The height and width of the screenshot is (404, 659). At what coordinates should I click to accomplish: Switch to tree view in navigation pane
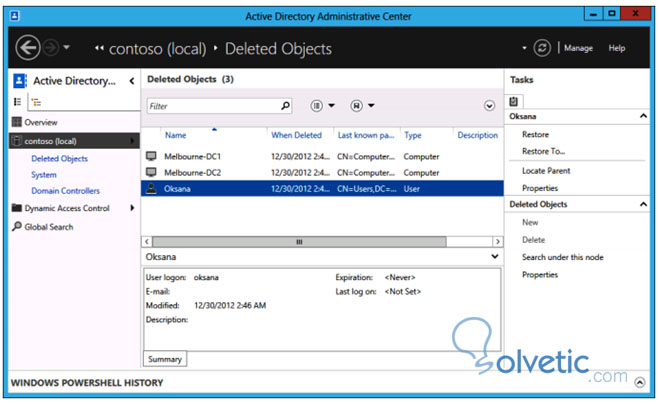tap(37, 102)
